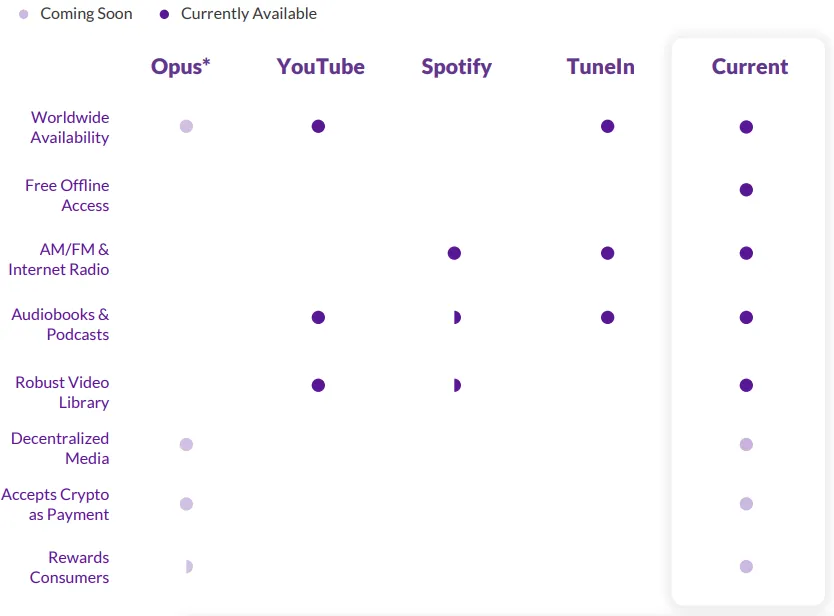Screen dimensions: 834x616
Task: Click the Free Offline Access row label
Action: (67, 195)
